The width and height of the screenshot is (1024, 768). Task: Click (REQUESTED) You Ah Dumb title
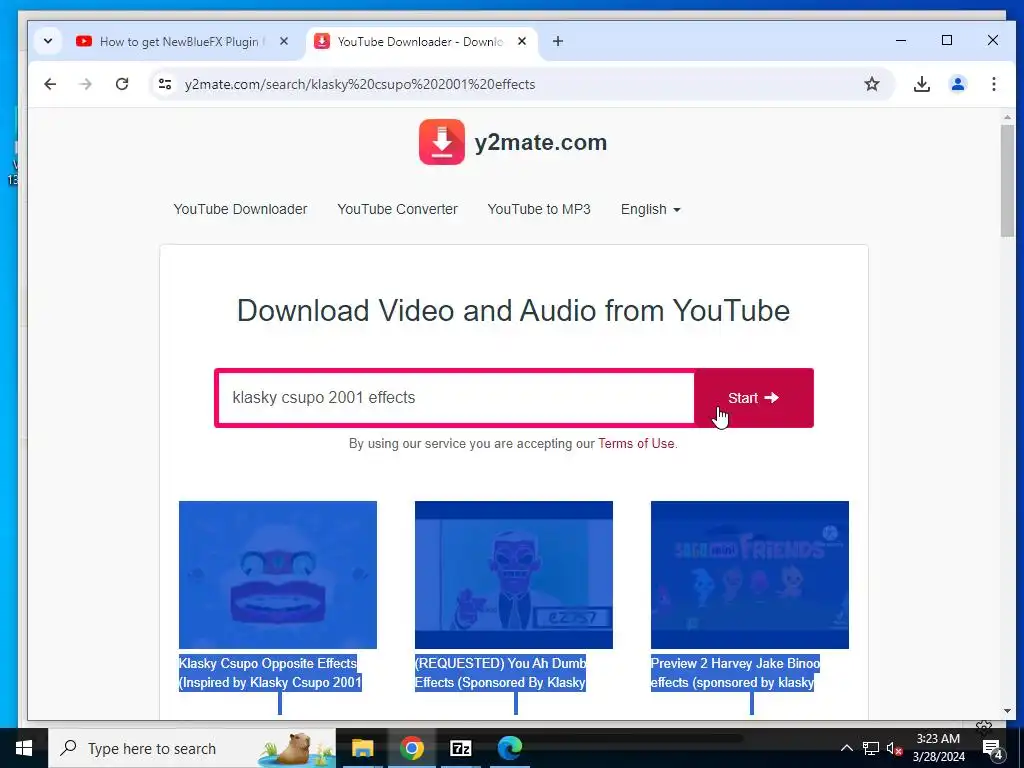click(x=500, y=673)
